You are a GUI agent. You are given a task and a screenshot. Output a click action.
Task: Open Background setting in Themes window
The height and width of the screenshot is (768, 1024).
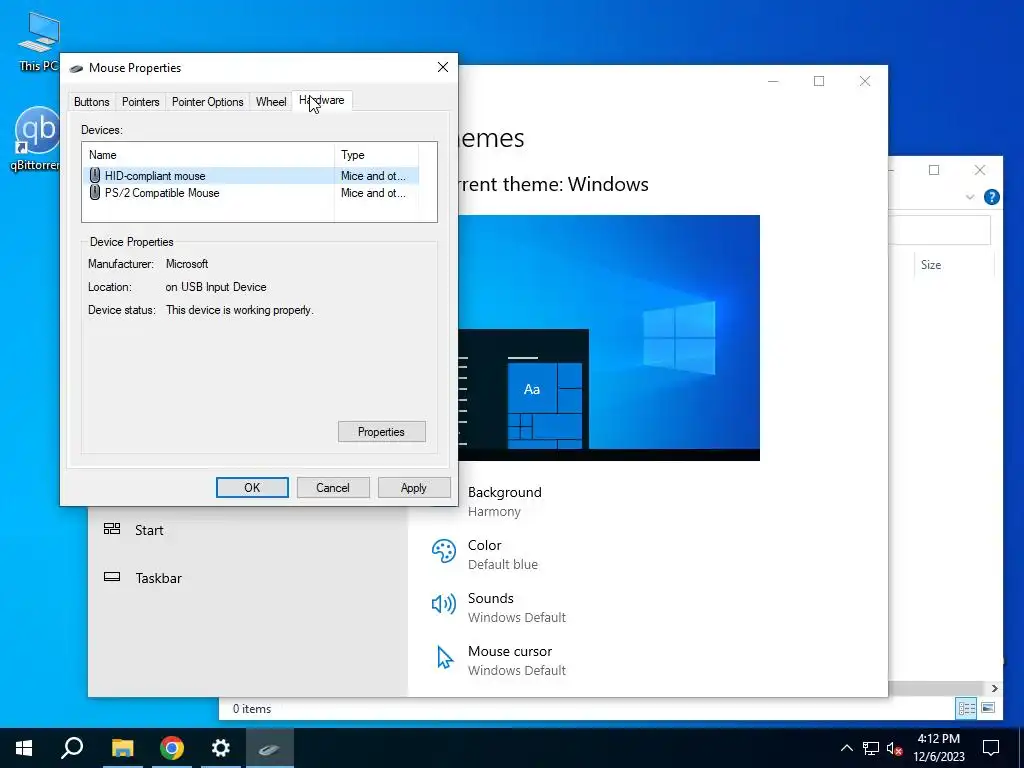click(505, 502)
